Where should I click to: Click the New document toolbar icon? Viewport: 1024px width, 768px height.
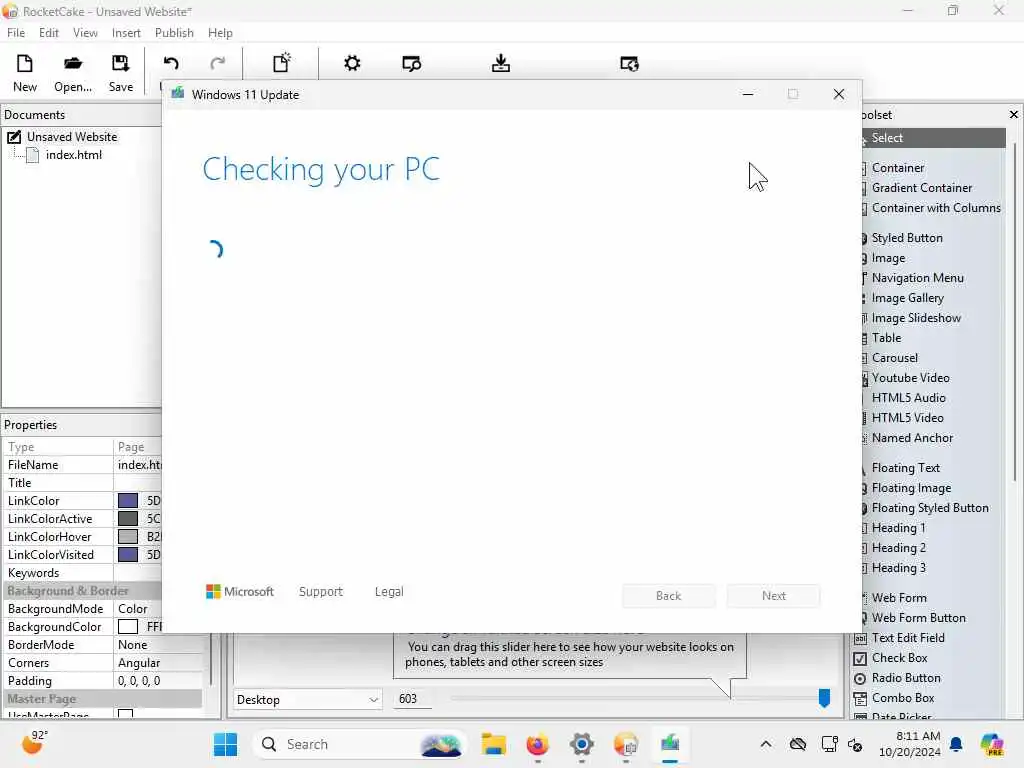(x=25, y=63)
